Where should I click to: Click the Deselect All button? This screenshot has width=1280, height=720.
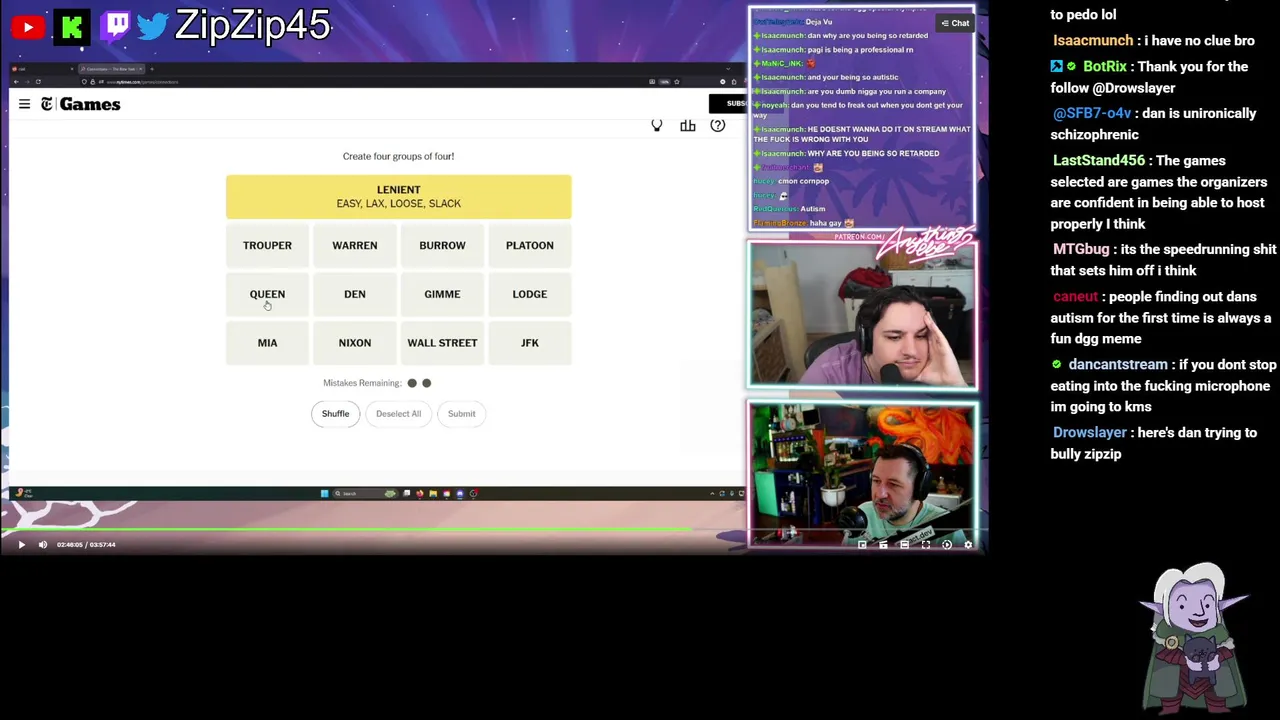pyautogui.click(x=398, y=414)
